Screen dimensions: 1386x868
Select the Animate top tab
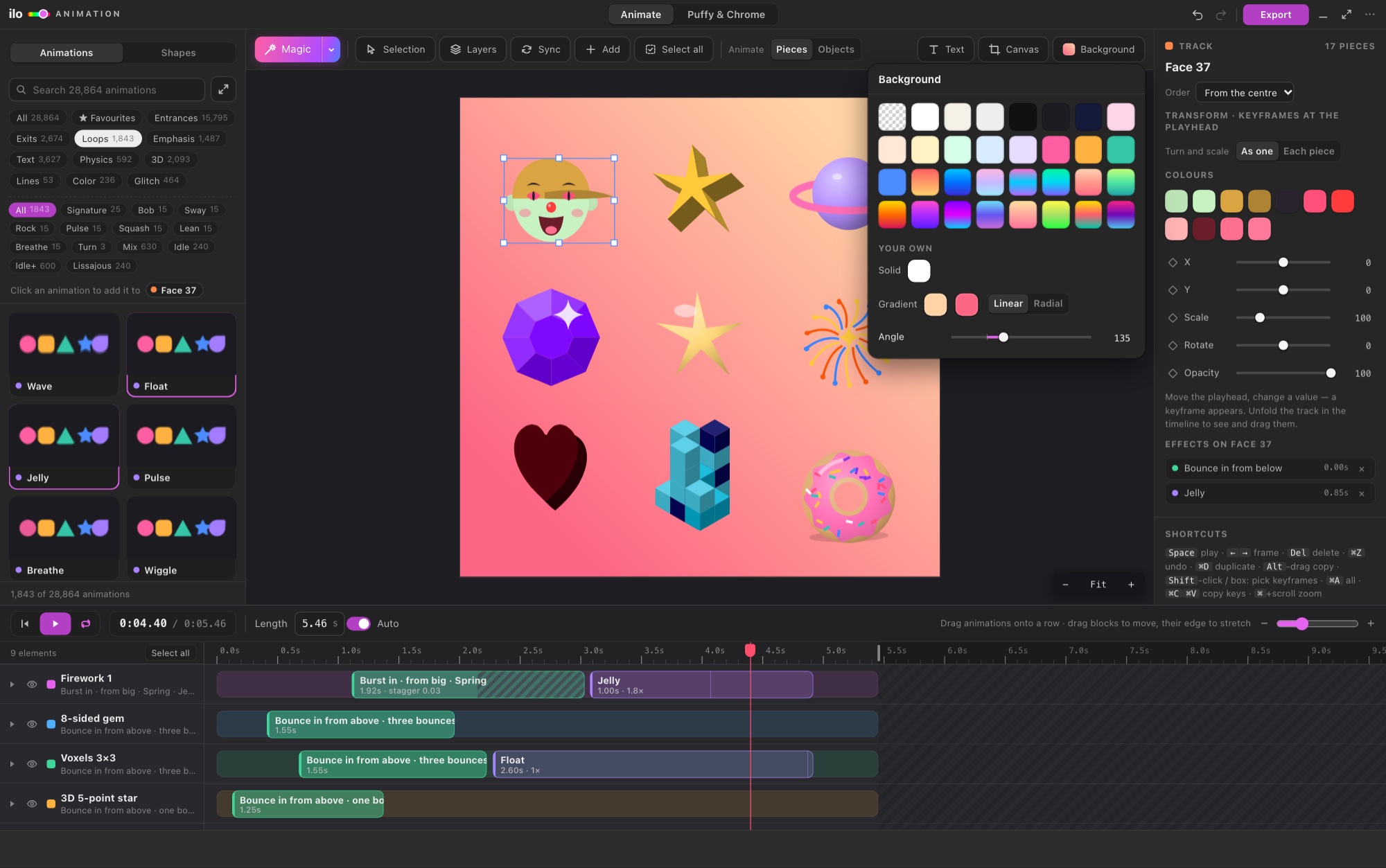click(640, 15)
